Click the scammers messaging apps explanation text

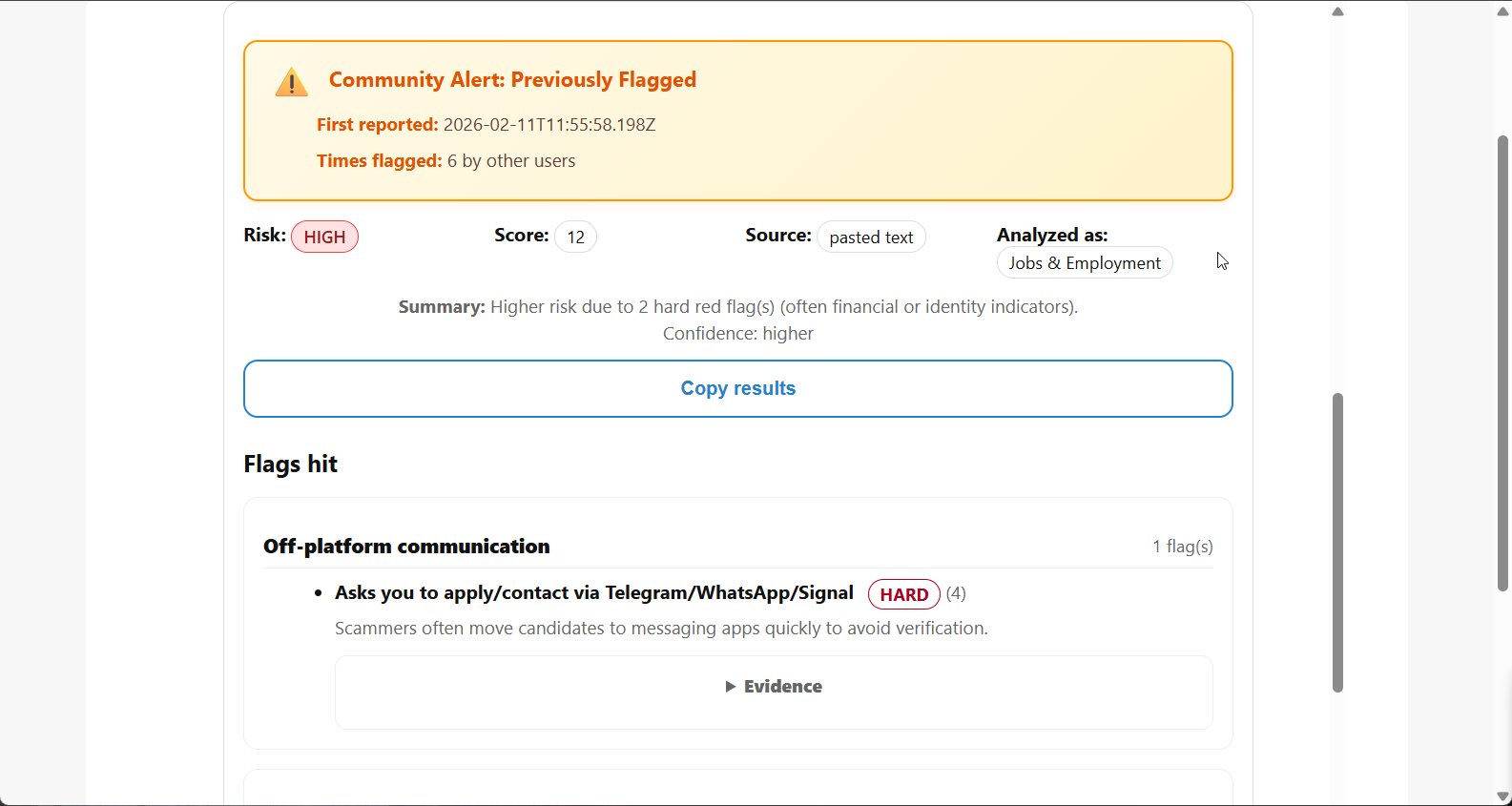tap(661, 629)
